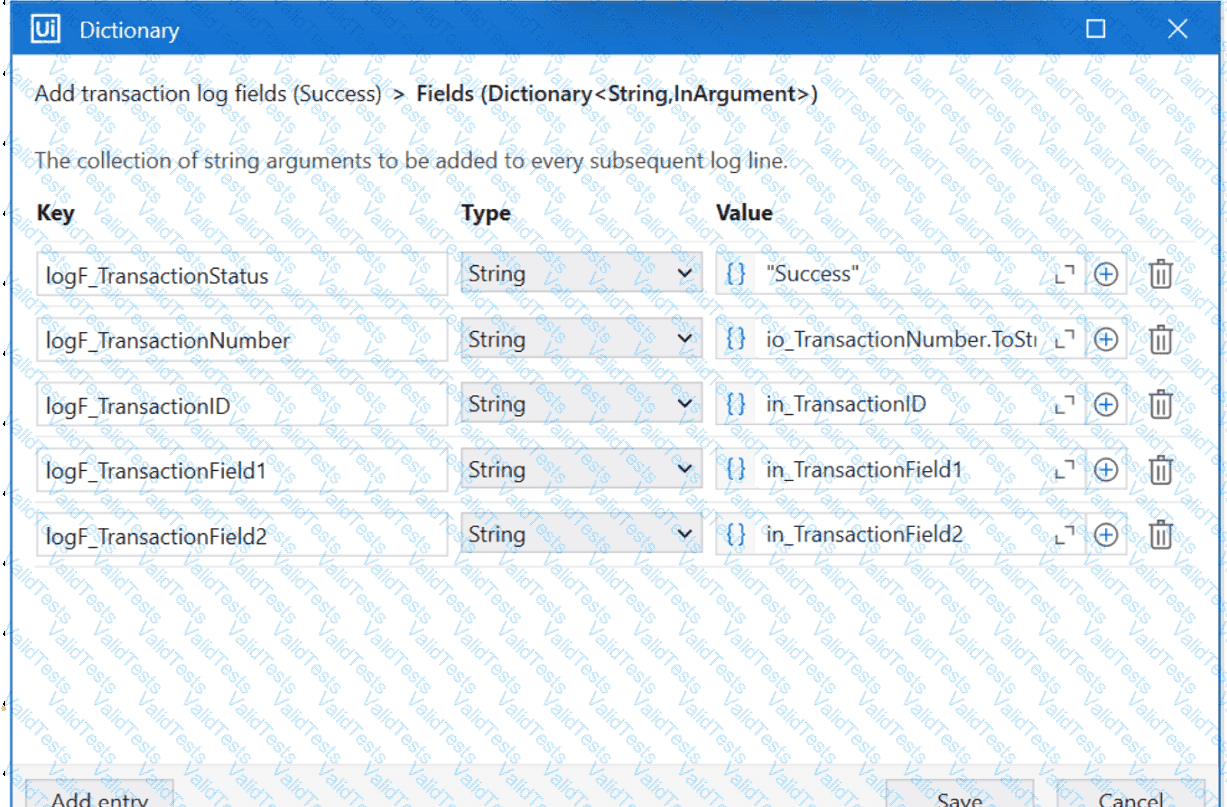This screenshot has width=1227, height=807.
Task: Click the Add entry button
Action: coord(99,795)
